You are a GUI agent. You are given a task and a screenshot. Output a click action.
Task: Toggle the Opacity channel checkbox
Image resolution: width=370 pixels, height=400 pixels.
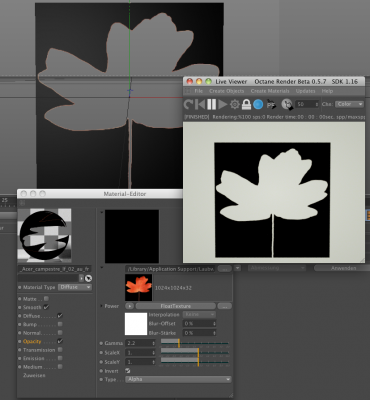tap(60, 341)
